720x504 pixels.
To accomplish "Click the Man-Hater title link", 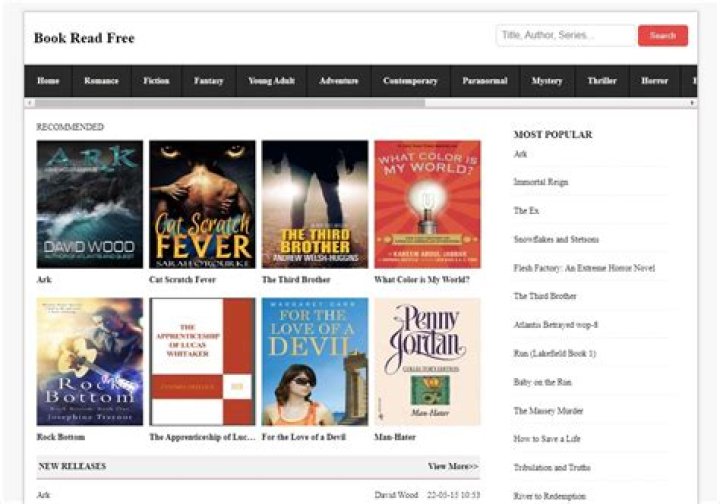I will tap(395, 437).
